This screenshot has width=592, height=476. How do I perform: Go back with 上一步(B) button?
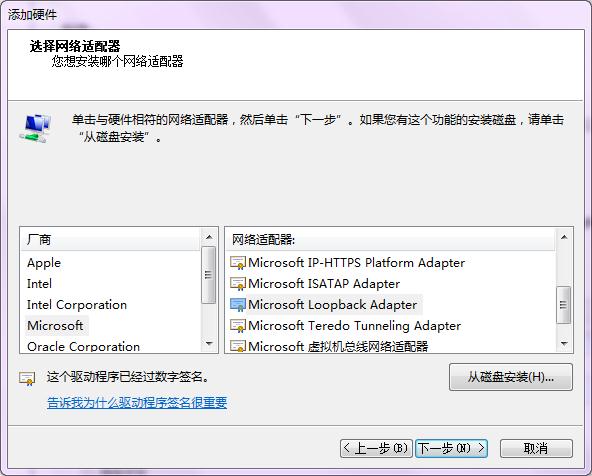tap(376, 449)
